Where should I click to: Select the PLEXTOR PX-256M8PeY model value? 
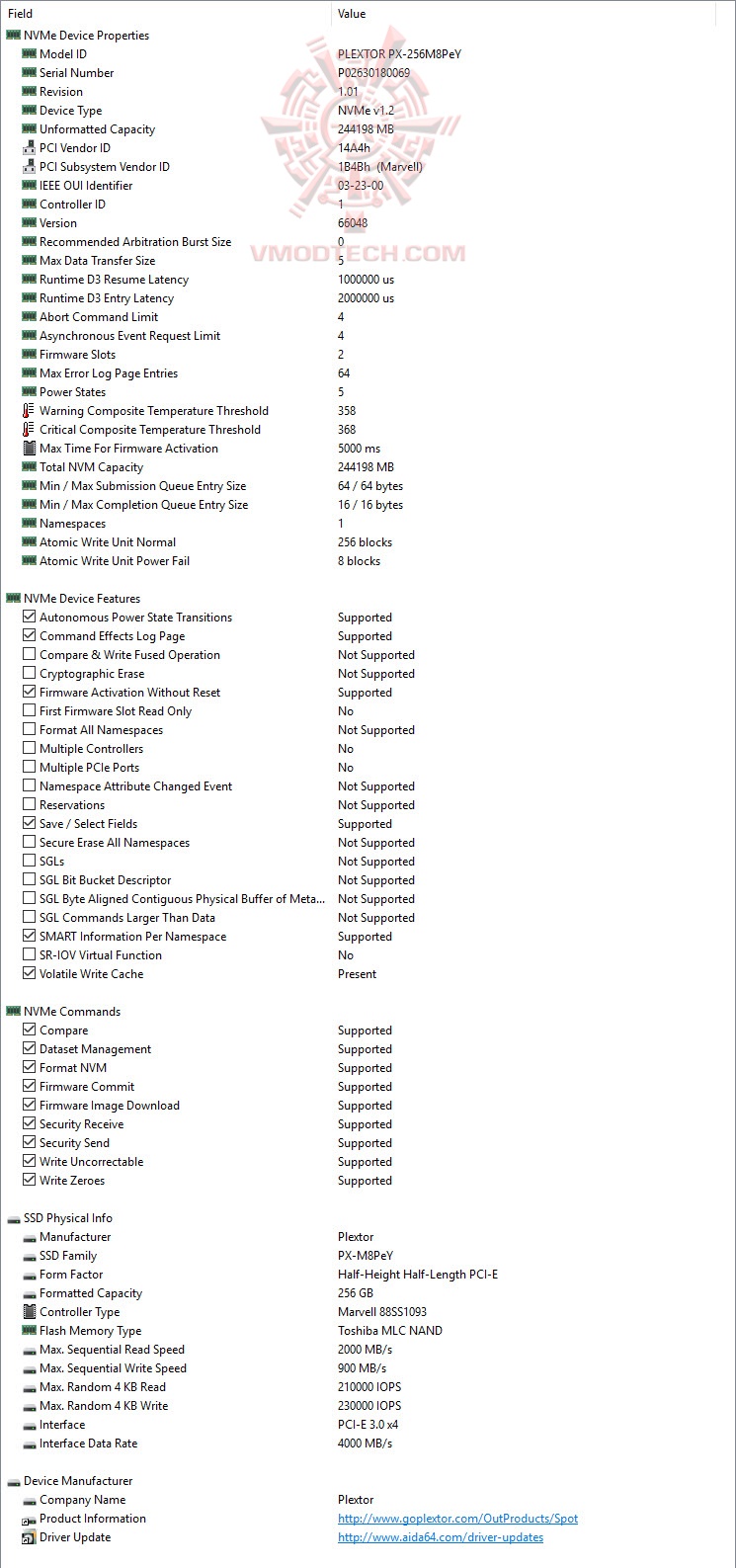click(399, 54)
